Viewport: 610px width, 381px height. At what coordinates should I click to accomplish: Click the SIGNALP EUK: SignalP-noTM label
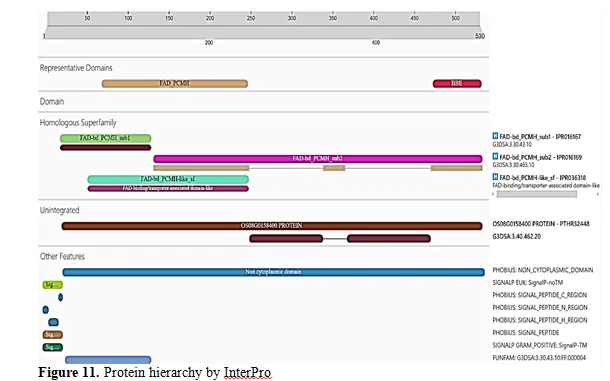(x=528, y=283)
